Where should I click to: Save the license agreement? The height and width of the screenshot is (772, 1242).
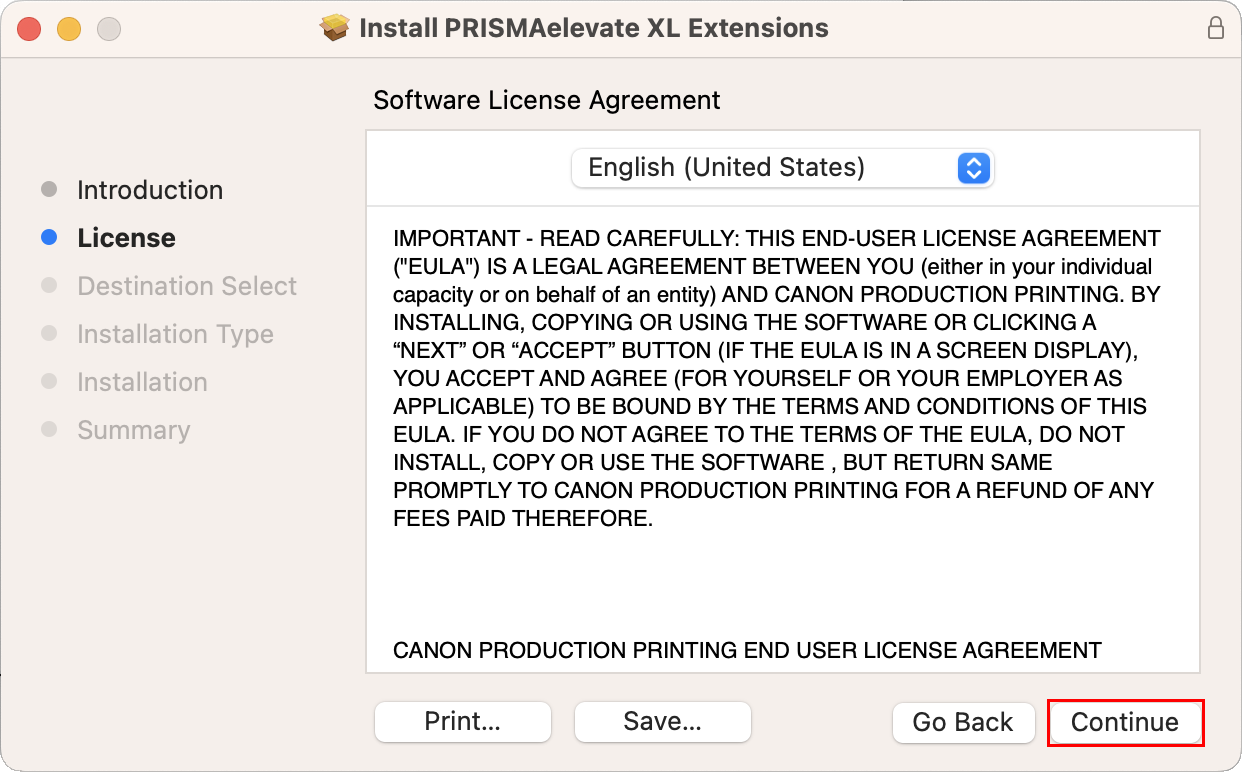point(663,722)
